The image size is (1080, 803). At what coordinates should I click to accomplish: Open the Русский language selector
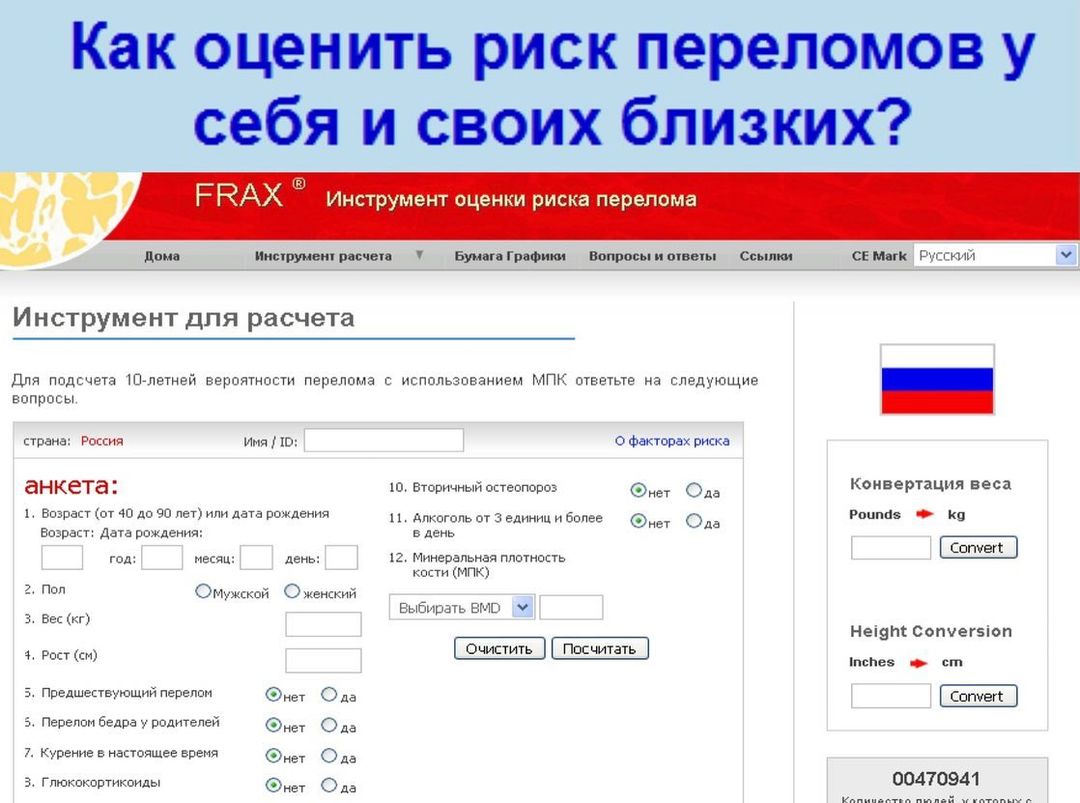(x=995, y=256)
